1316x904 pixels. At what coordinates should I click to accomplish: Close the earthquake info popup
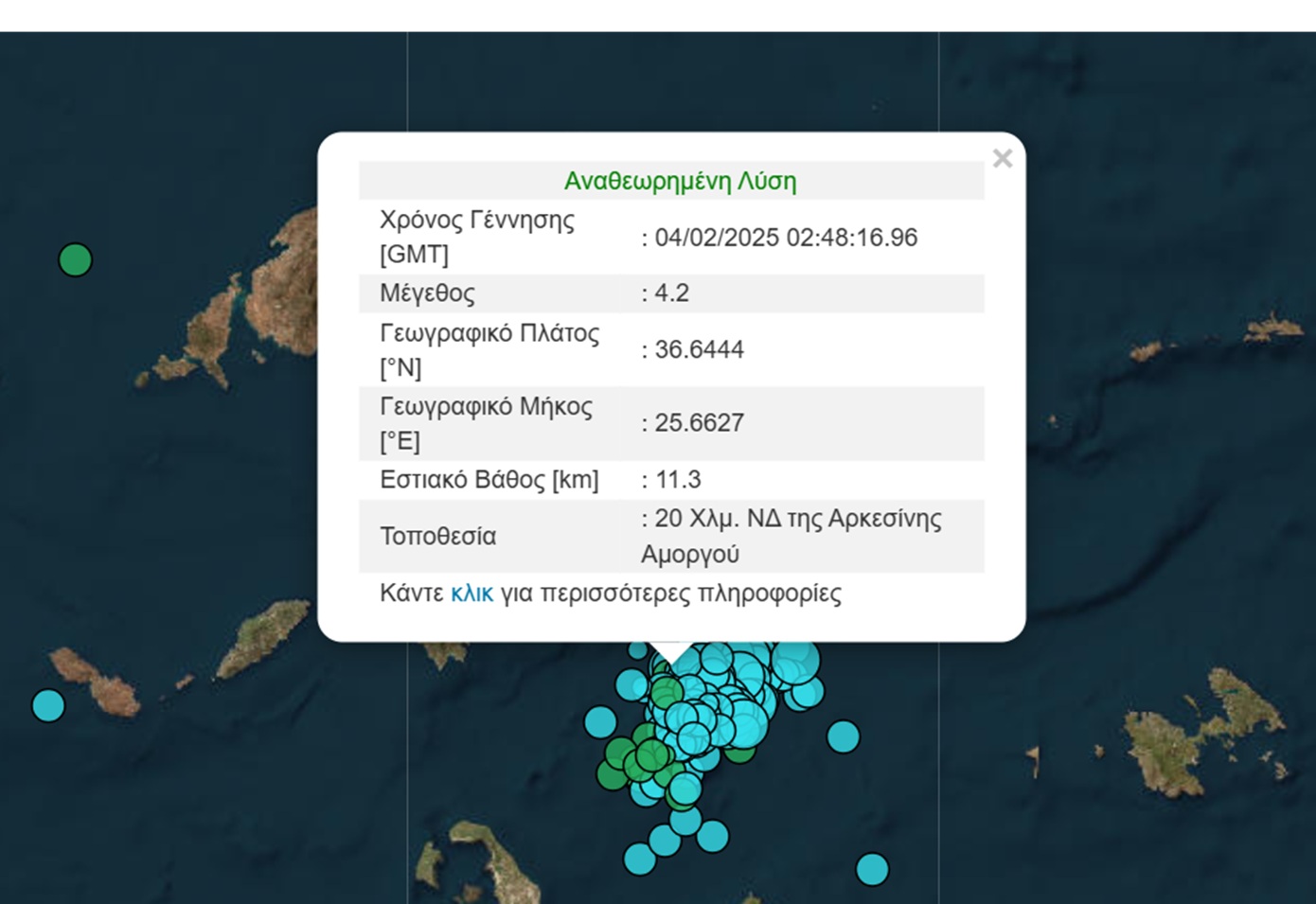(x=1002, y=158)
